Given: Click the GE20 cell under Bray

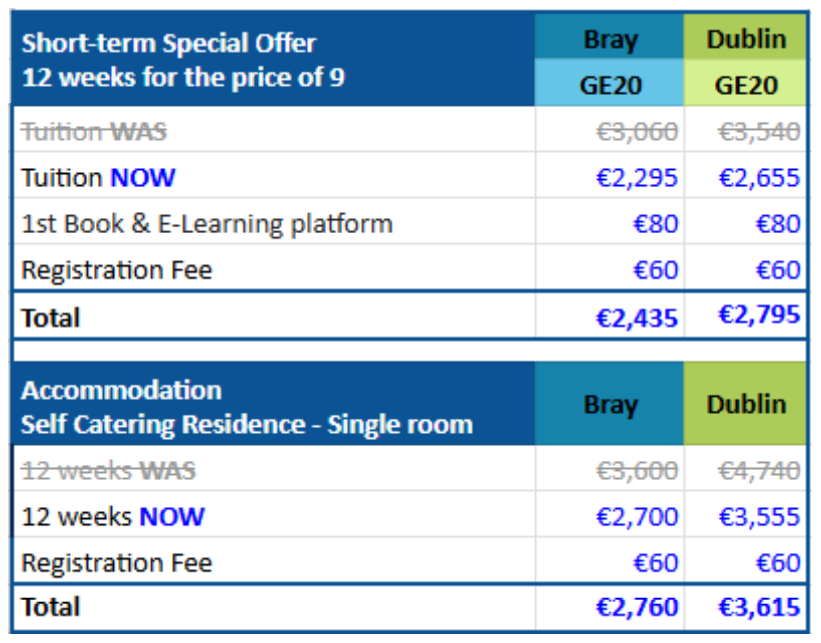Looking at the screenshot, I should (x=610, y=85).
